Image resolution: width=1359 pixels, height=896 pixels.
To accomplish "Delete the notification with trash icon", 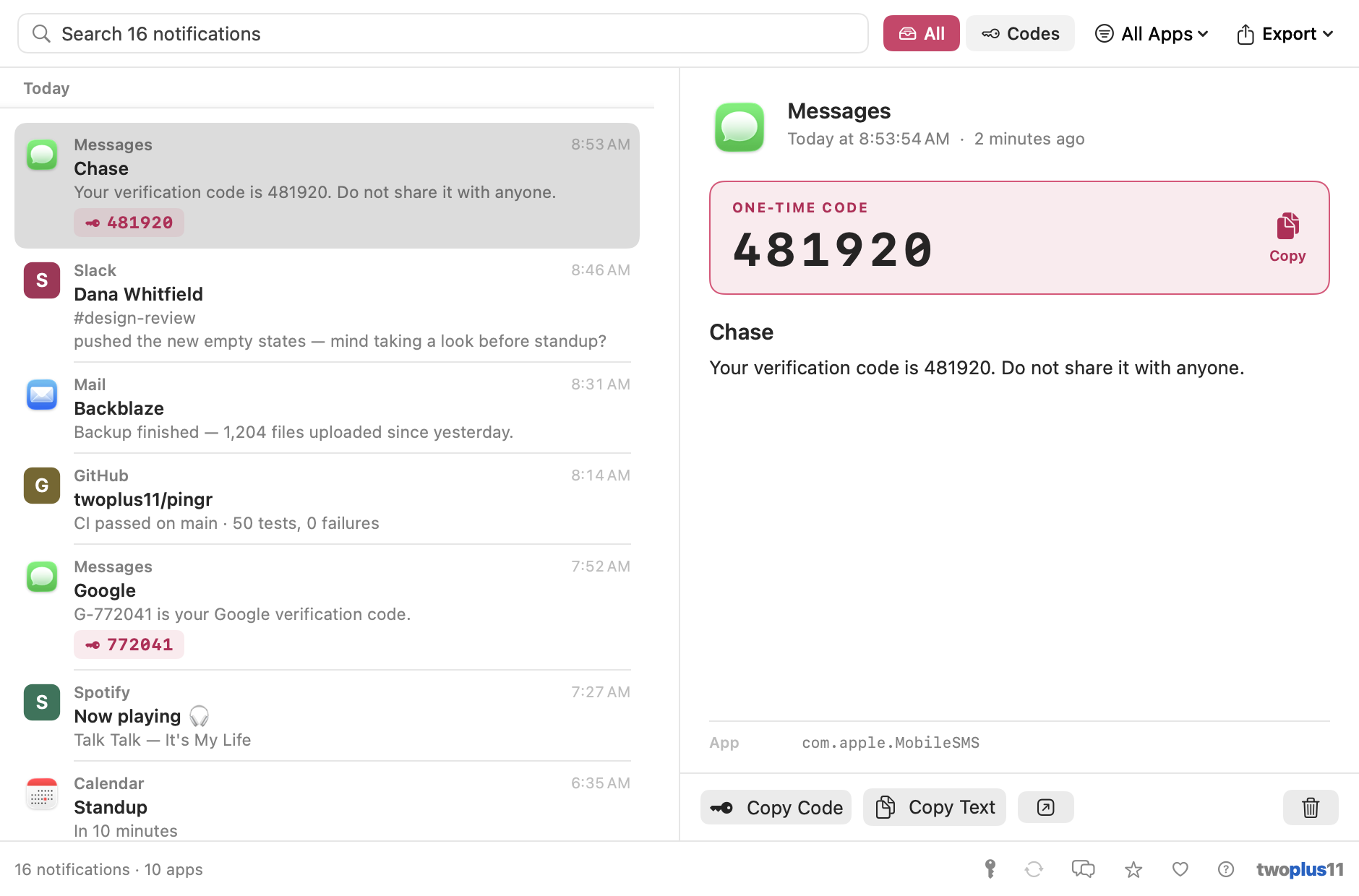I will point(1311,807).
